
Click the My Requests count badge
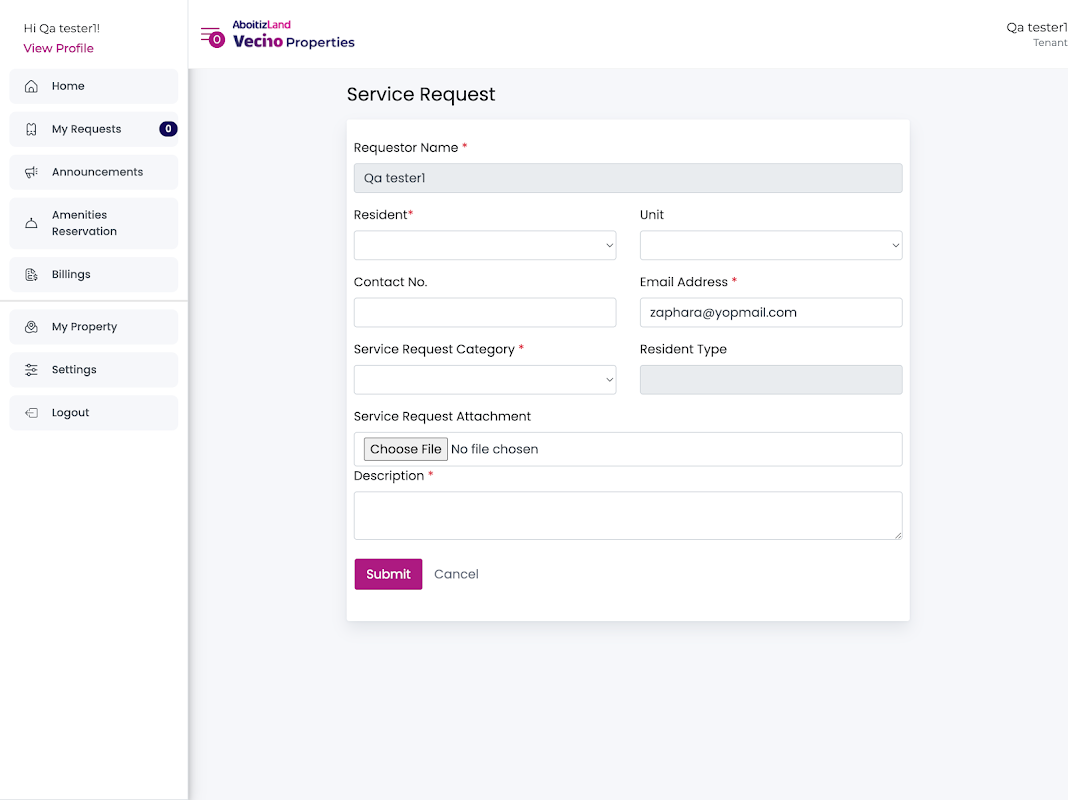(168, 129)
